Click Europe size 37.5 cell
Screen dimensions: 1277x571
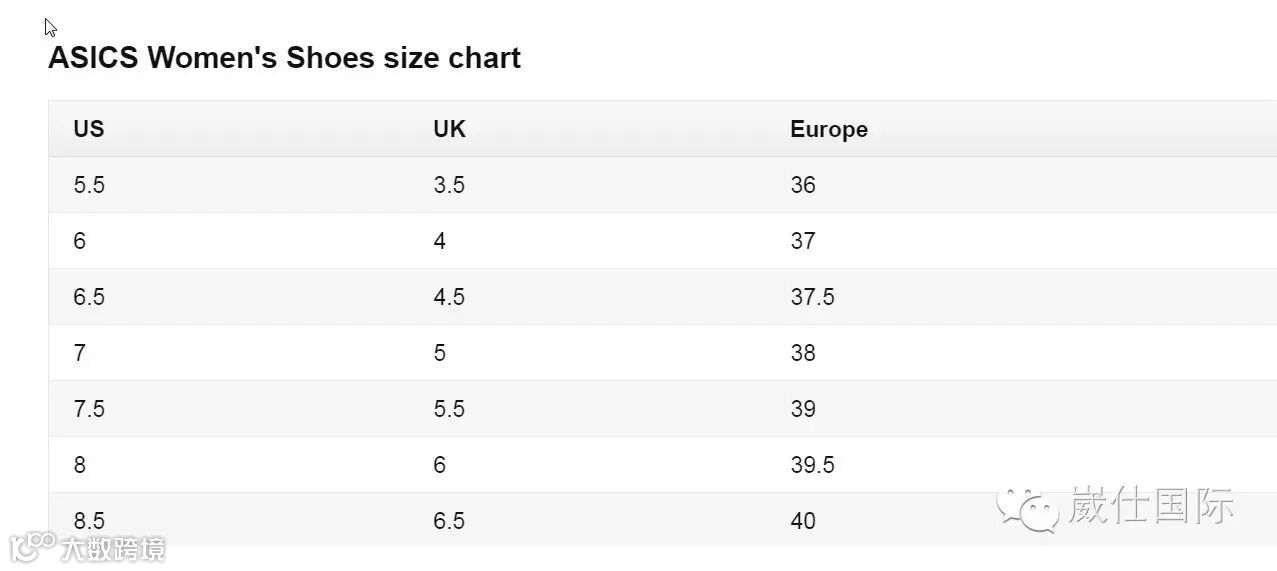[x=812, y=297]
